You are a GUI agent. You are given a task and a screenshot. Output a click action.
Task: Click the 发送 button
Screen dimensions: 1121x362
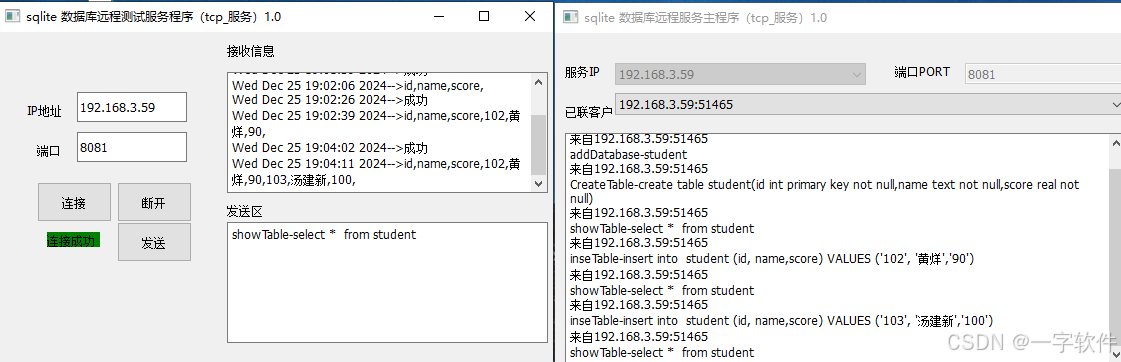(x=154, y=243)
